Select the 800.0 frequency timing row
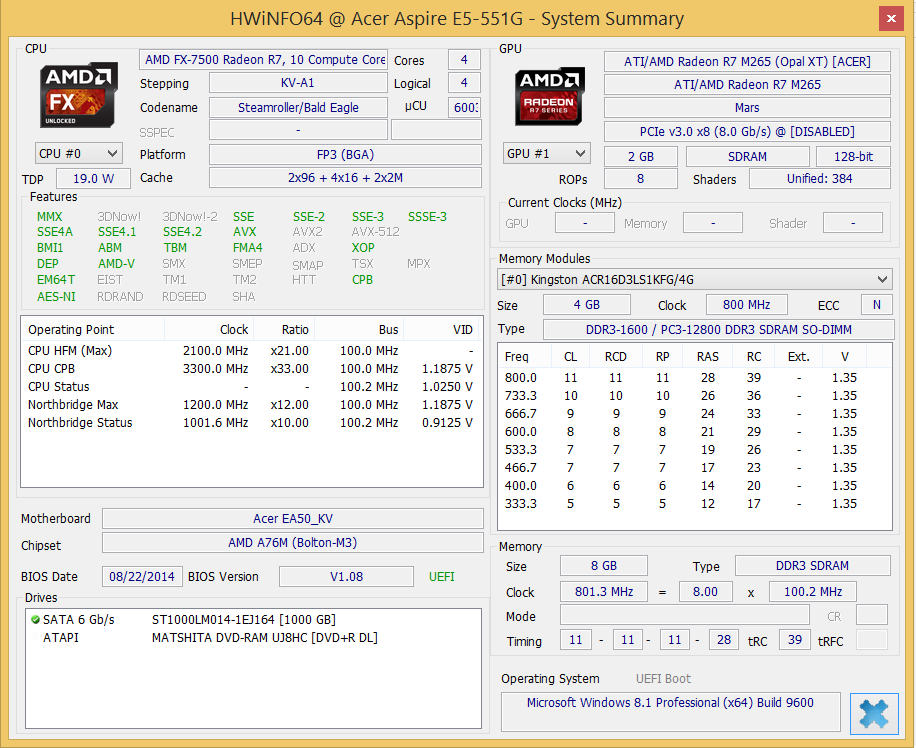The image size is (916, 748). (x=695, y=378)
